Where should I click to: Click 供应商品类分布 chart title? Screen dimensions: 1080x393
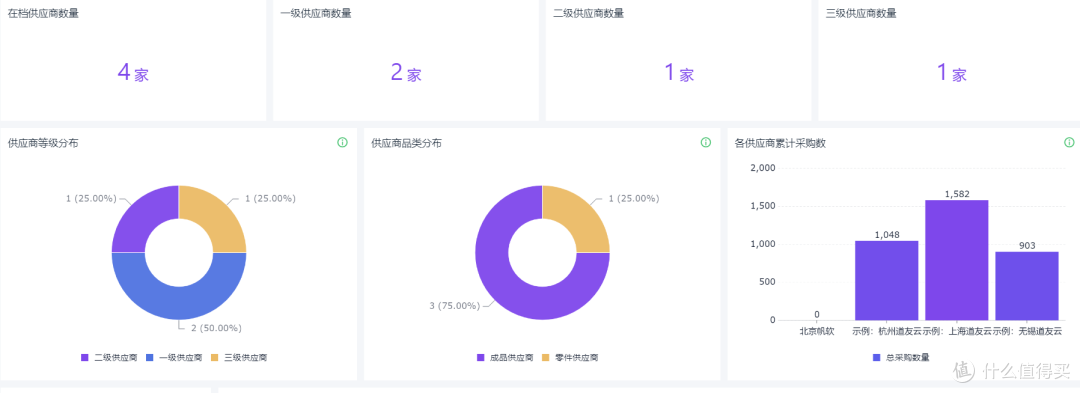[x=406, y=143]
